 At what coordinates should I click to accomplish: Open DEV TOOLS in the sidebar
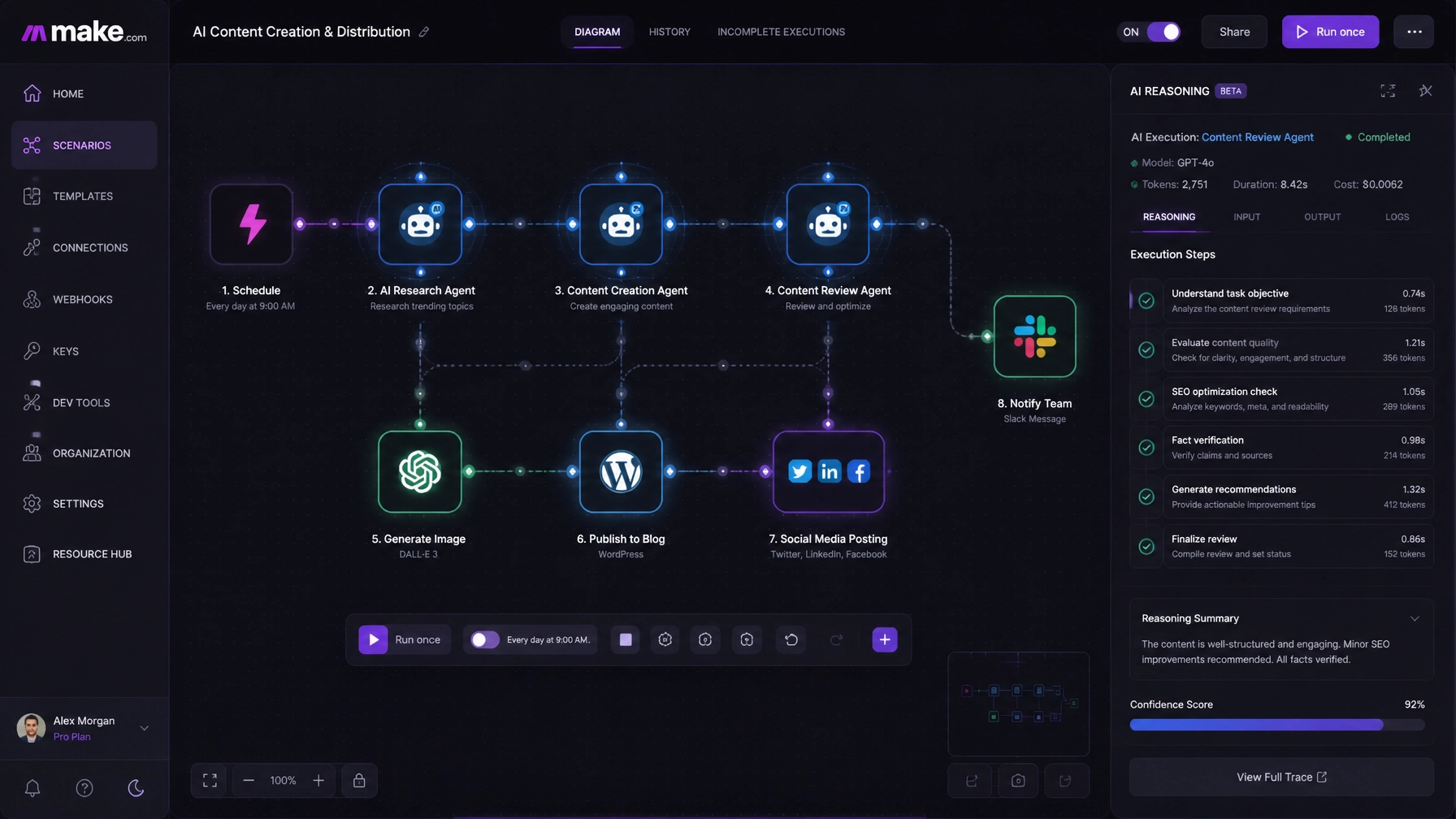(x=84, y=402)
